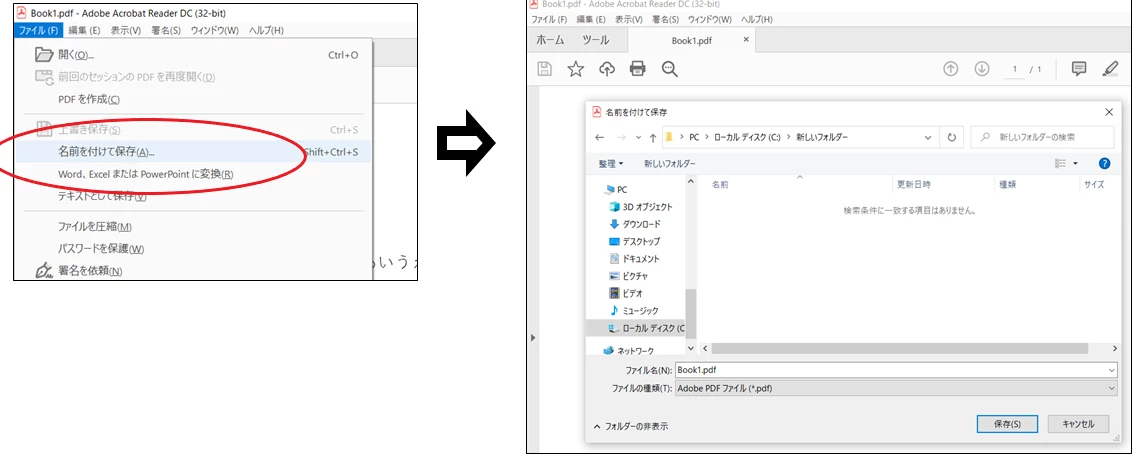This screenshot has width=1138, height=459.
Task: Select デスクトップ in the folder tree
Action: (635, 242)
